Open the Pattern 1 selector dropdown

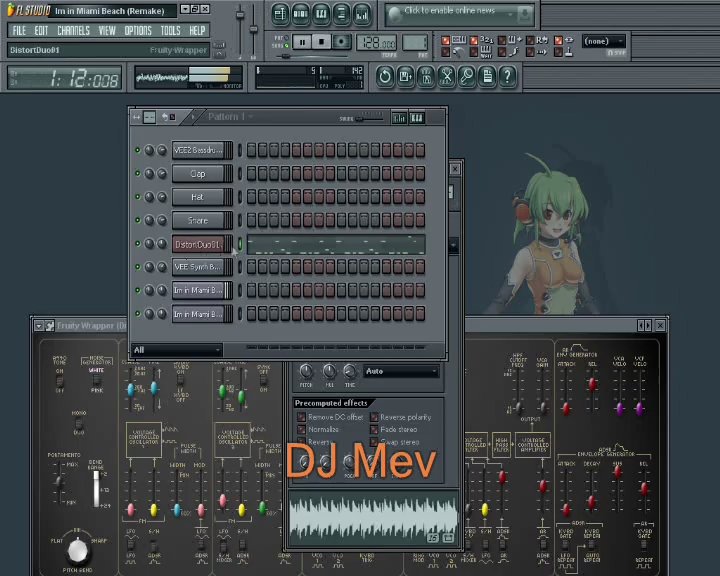(231, 117)
